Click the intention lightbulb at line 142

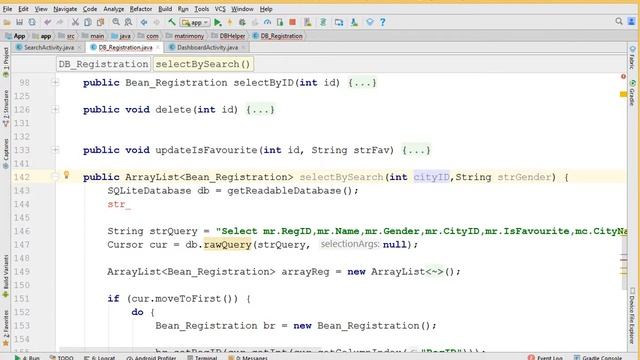click(x=67, y=176)
